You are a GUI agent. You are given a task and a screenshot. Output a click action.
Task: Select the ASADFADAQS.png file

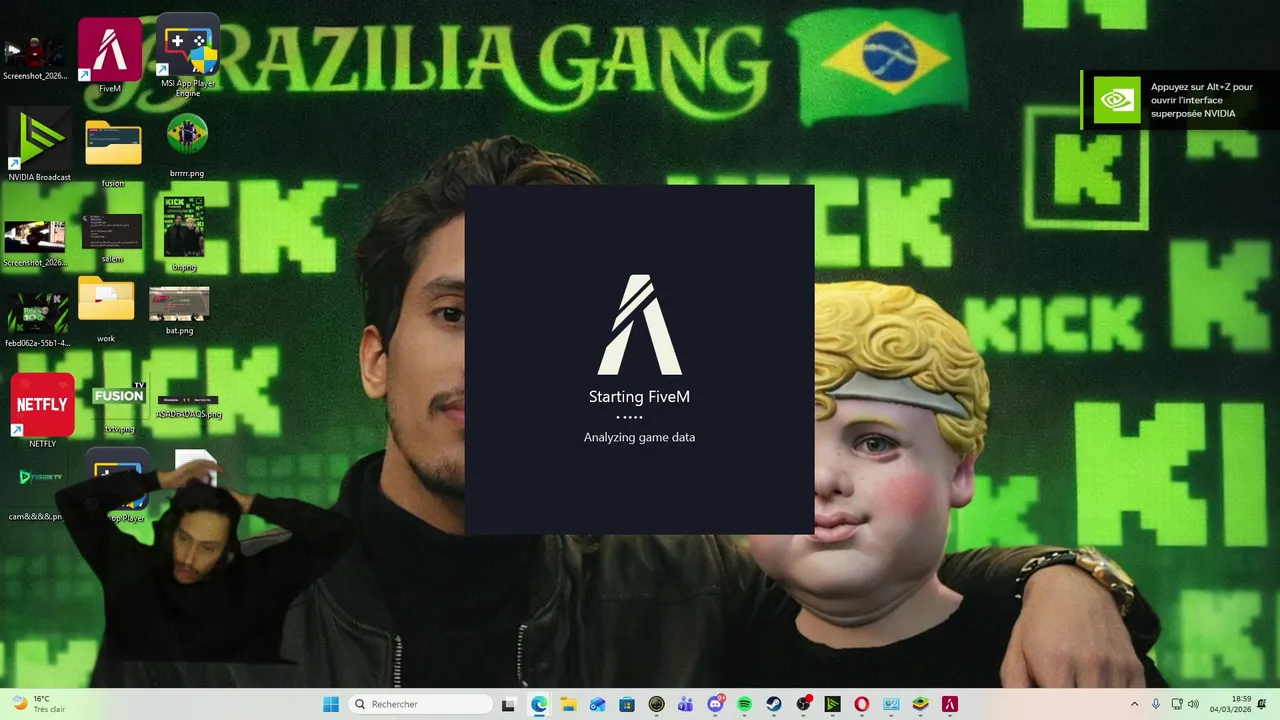[188, 406]
